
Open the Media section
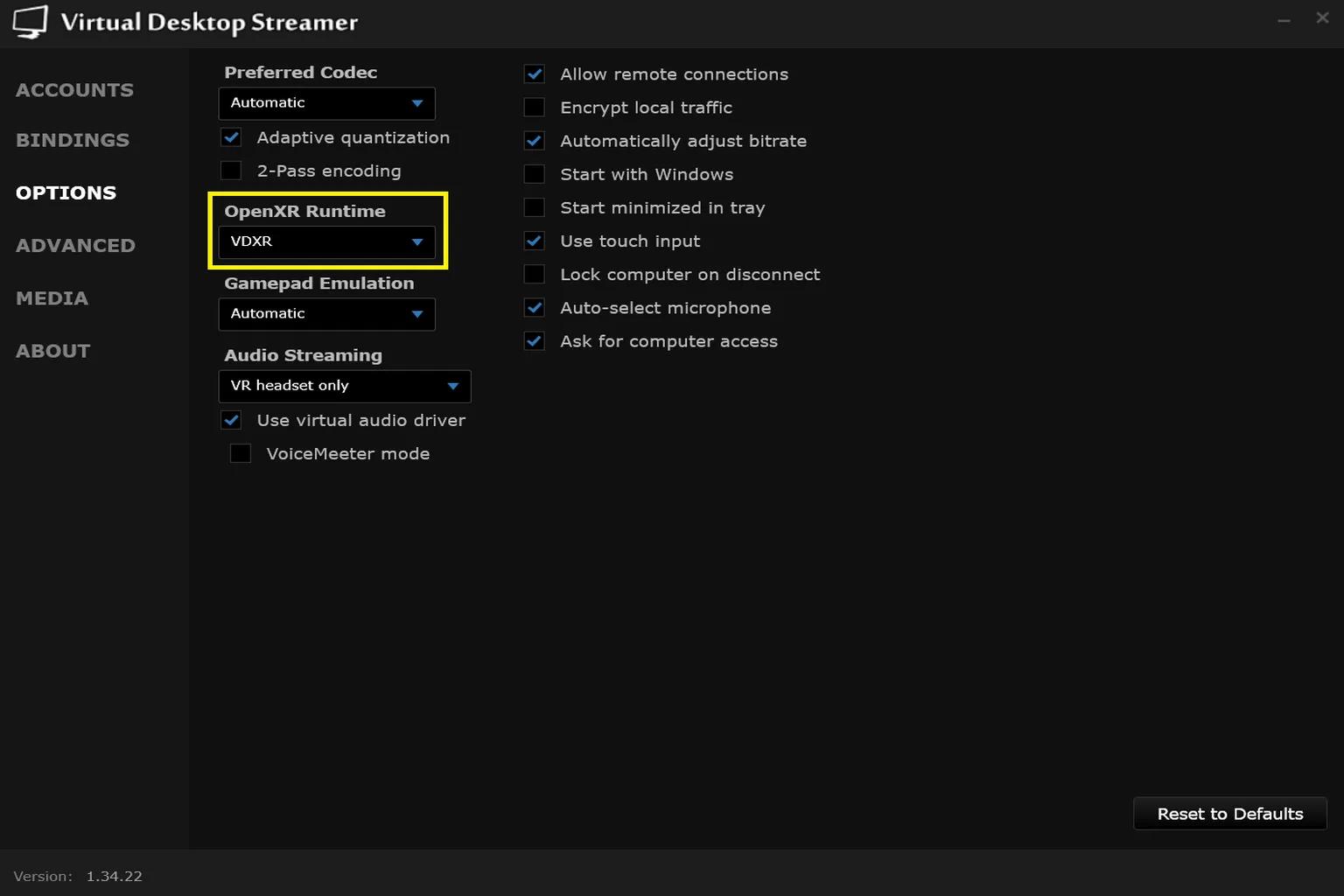coord(52,298)
